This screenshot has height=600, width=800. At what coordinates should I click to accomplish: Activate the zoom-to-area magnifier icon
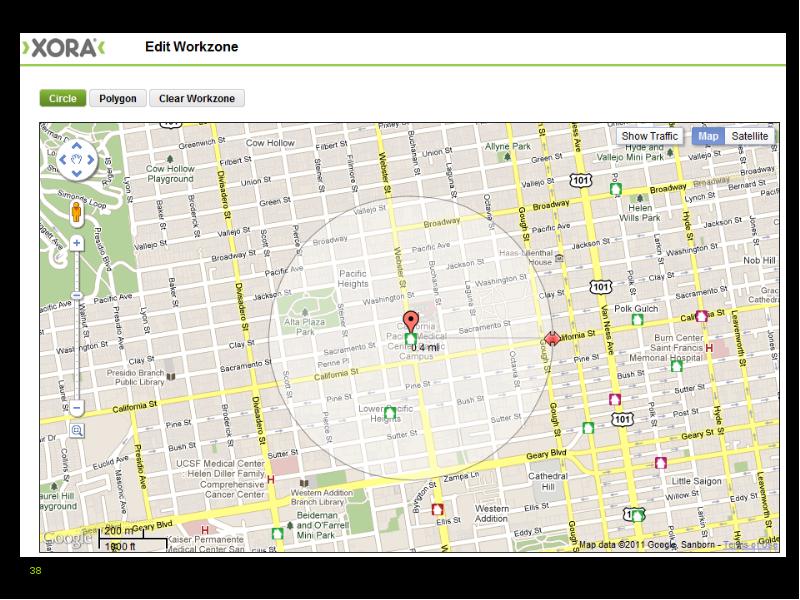[x=77, y=431]
